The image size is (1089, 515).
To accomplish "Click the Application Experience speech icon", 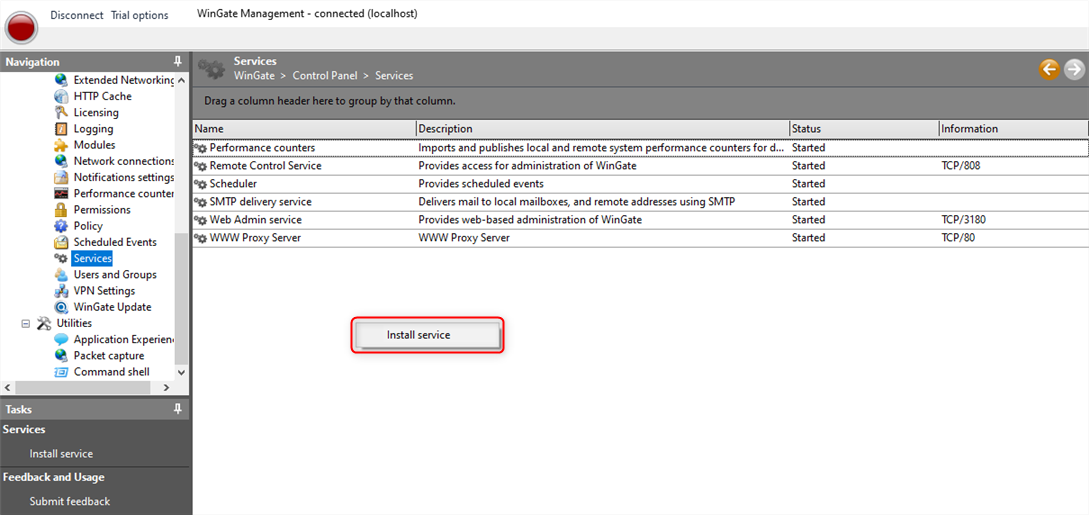I will pos(61,339).
